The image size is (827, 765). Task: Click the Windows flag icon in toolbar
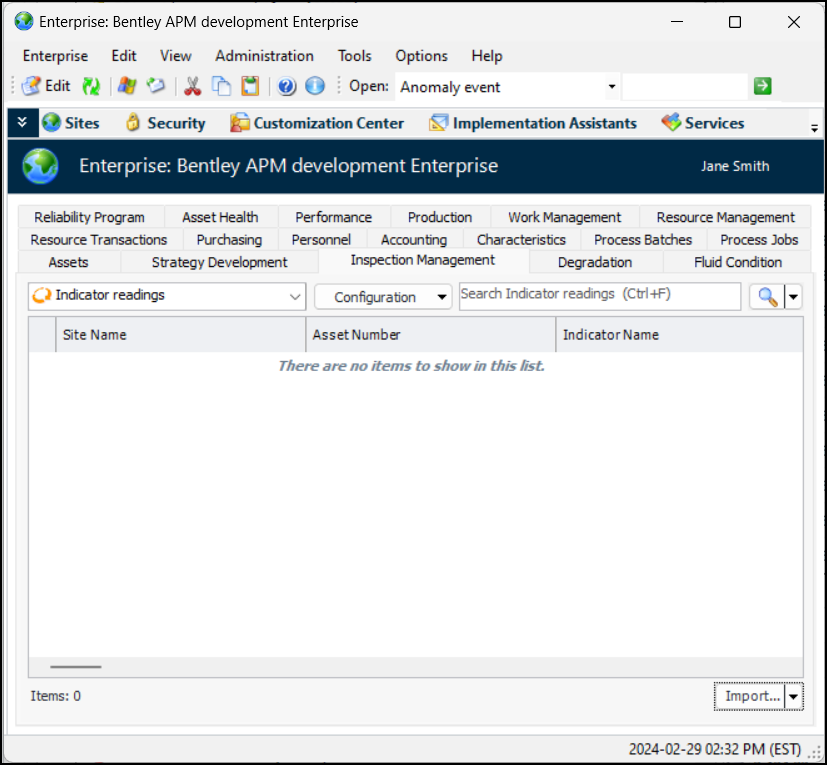point(127,86)
